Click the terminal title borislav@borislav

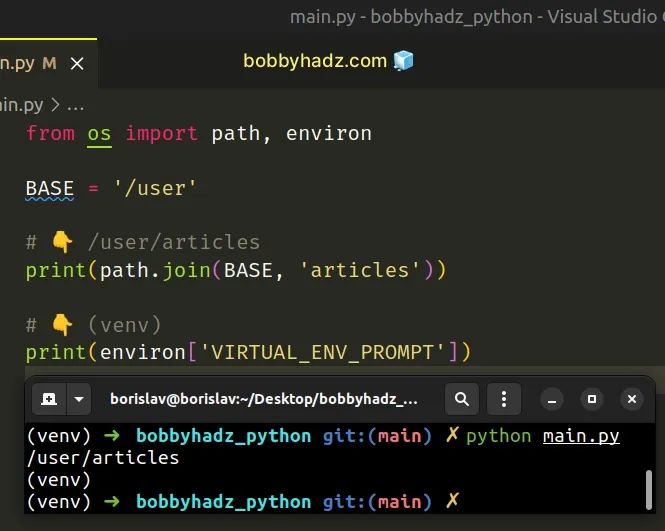point(264,399)
